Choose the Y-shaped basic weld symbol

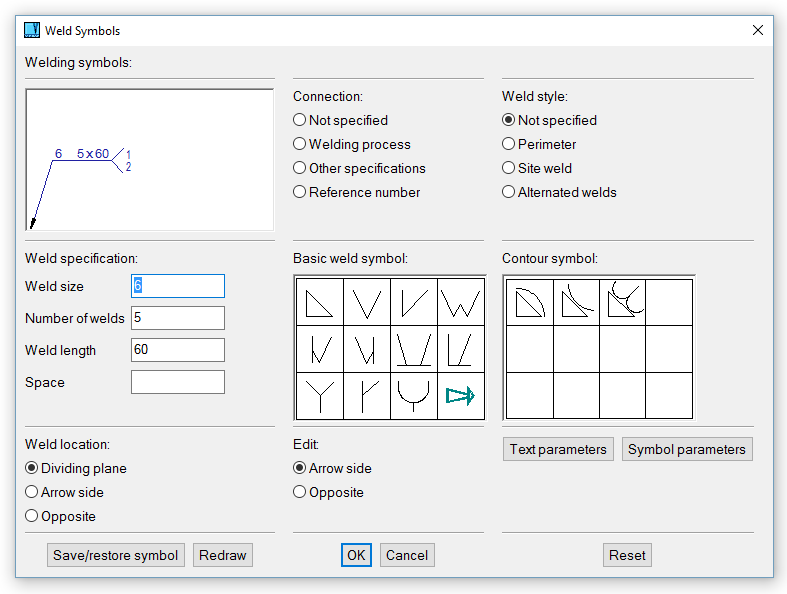[x=319, y=396]
